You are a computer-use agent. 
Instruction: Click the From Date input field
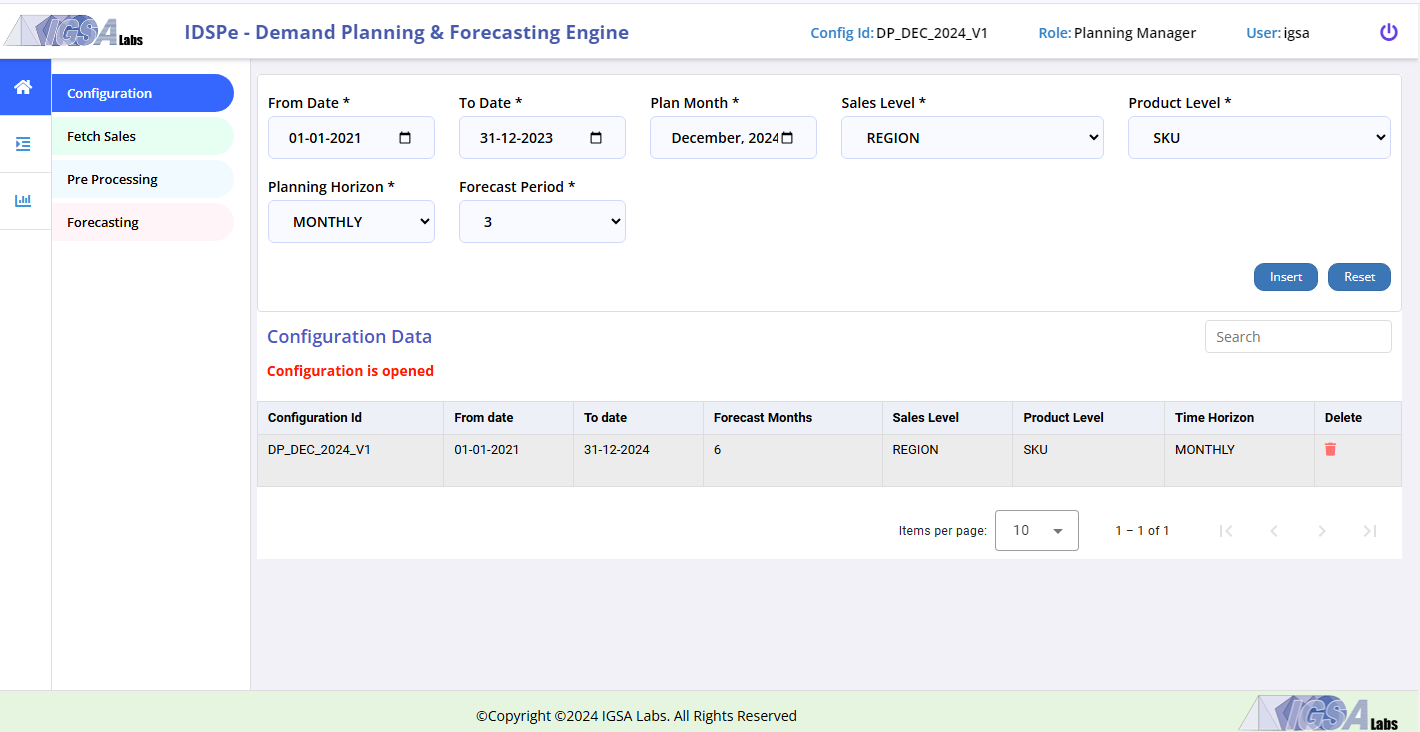pyautogui.click(x=351, y=138)
